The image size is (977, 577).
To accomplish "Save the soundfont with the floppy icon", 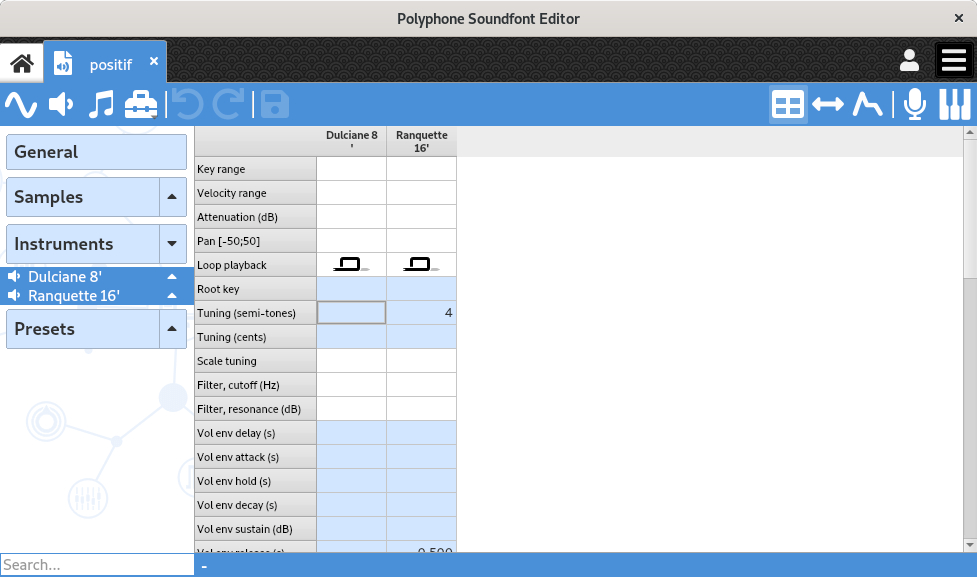I will click(x=274, y=104).
